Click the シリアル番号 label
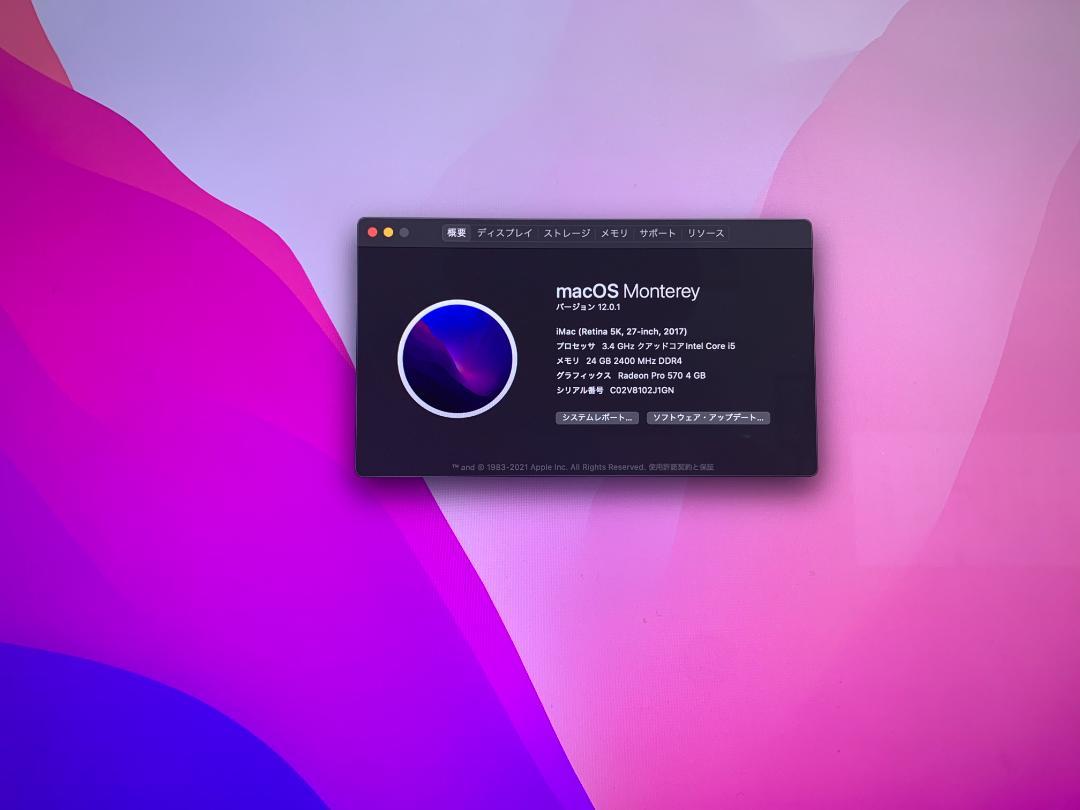1080x810 pixels. pyautogui.click(x=579, y=391)
